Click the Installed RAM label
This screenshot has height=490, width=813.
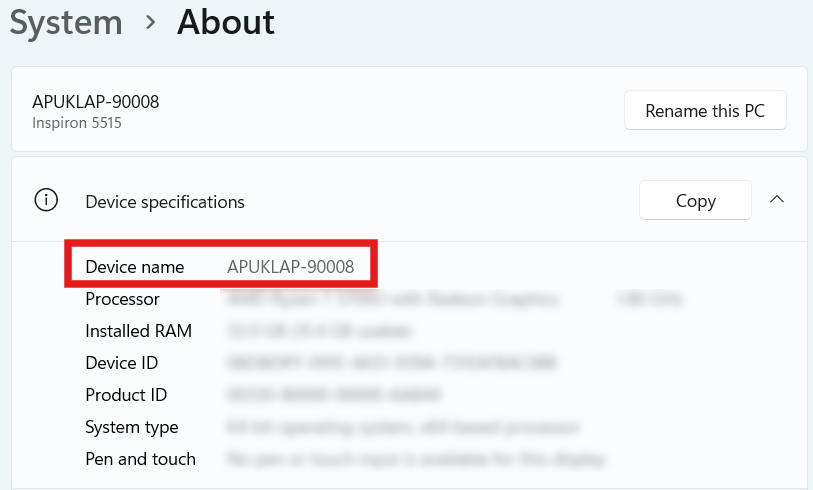point(138,331)
